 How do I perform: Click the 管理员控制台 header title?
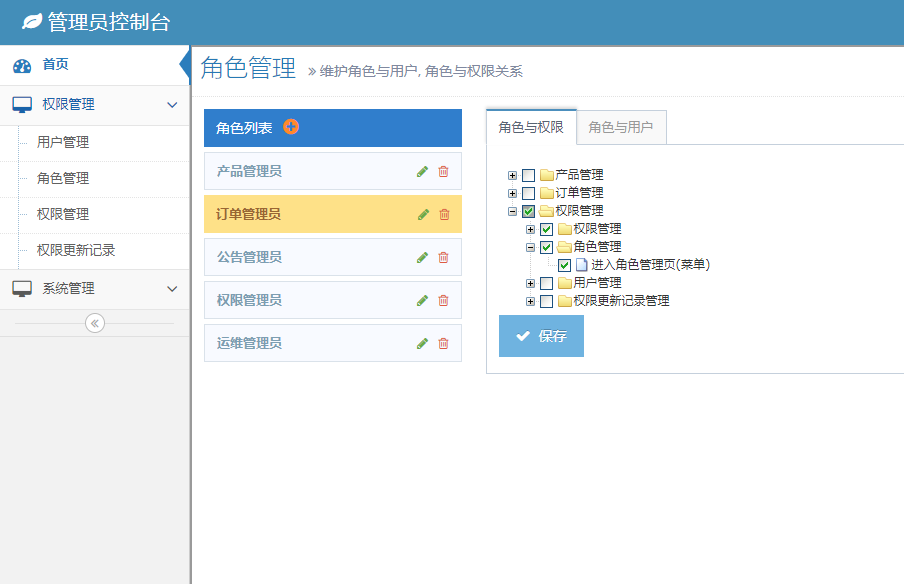tap(109, 22)
